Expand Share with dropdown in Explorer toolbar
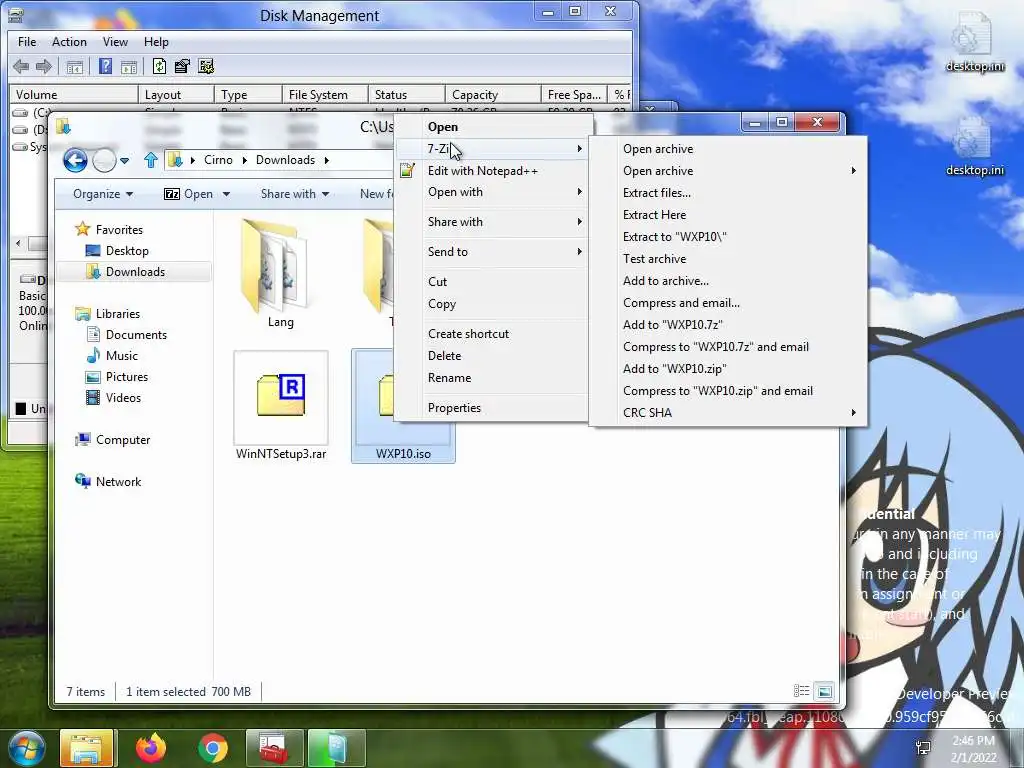This screenshot has height=768, width=1024. tap(295, 194)
